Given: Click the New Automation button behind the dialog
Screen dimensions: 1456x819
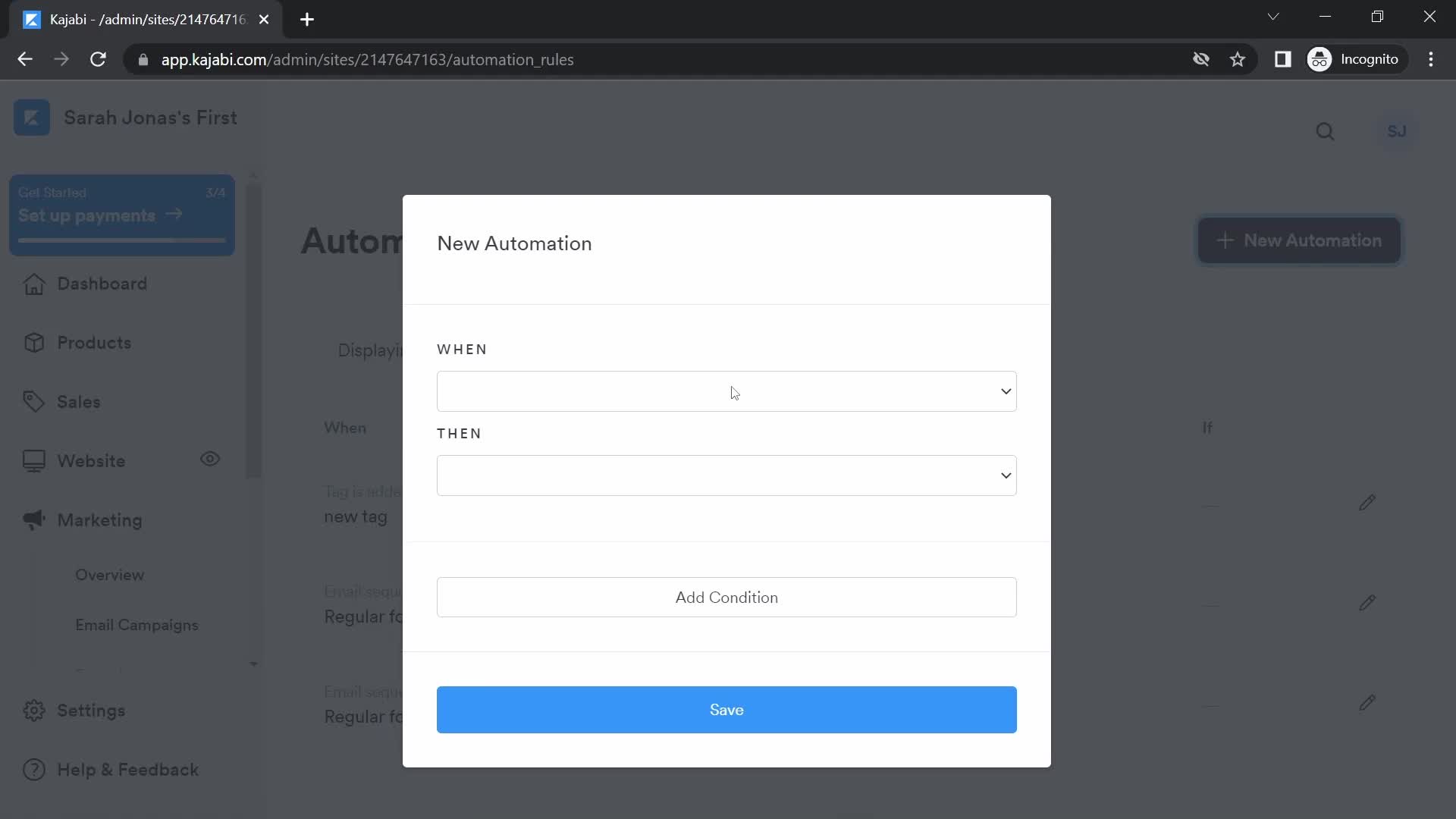Looking at the screenshot, I should click(1299, 240).
